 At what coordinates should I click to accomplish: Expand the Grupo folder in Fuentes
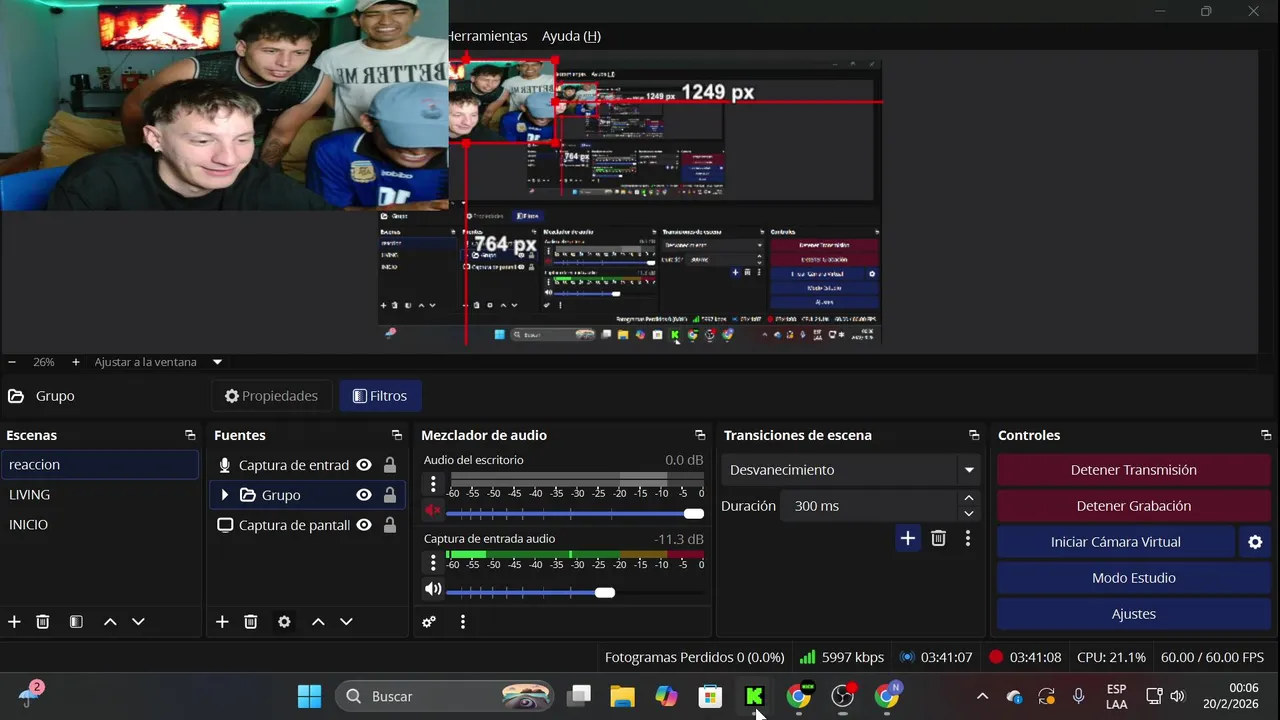point(224,495)
